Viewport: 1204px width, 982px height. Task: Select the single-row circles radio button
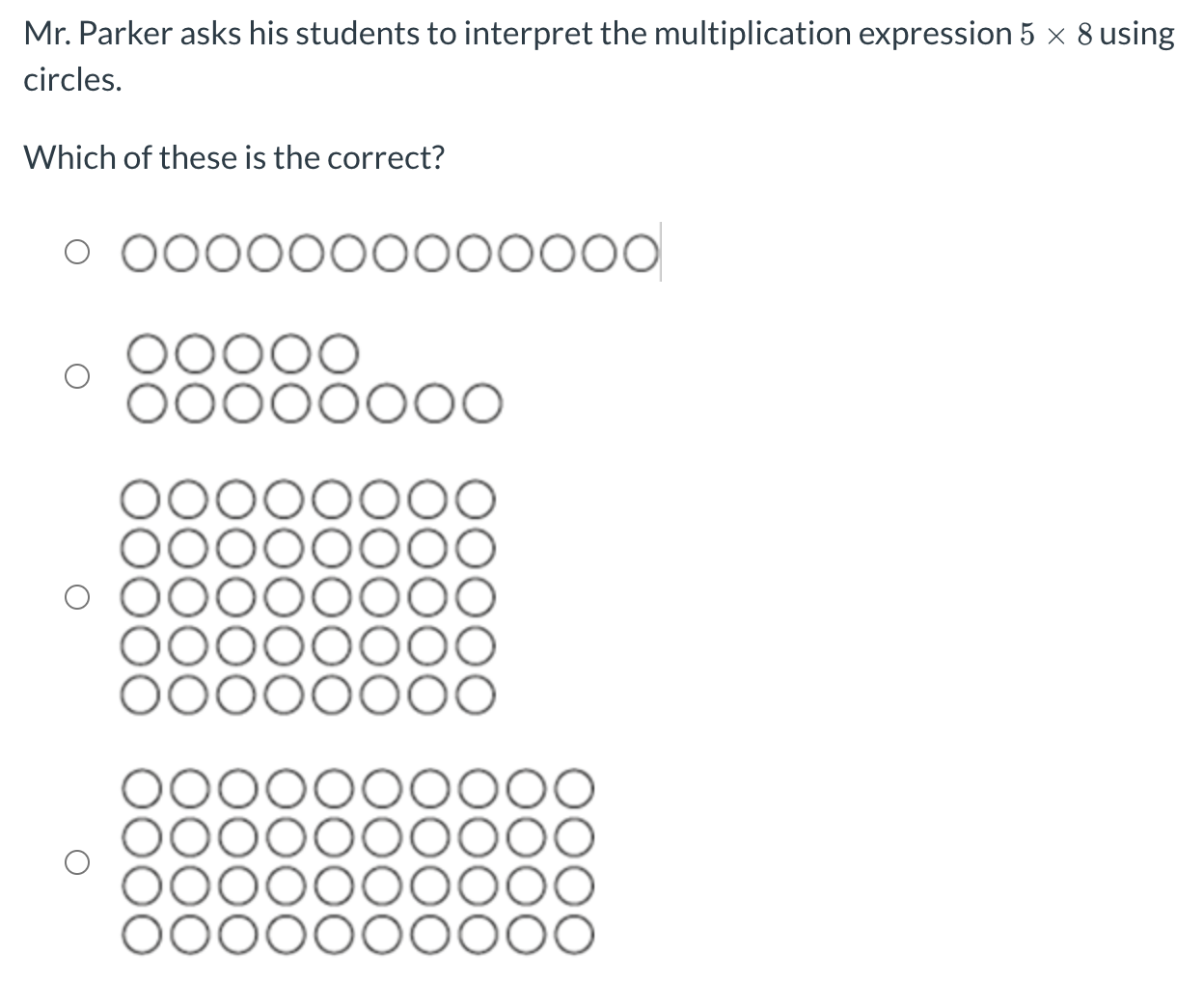pyautogui.click(x=77, y=254)
